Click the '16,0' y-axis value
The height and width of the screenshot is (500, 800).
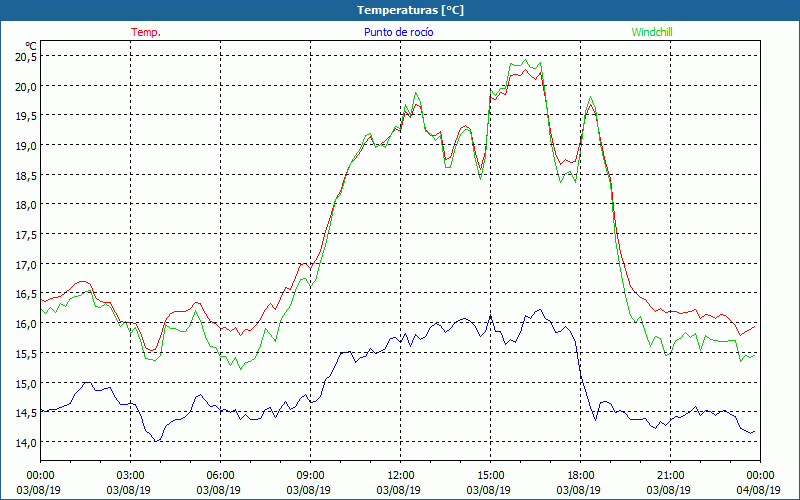(x=26, y=323)
